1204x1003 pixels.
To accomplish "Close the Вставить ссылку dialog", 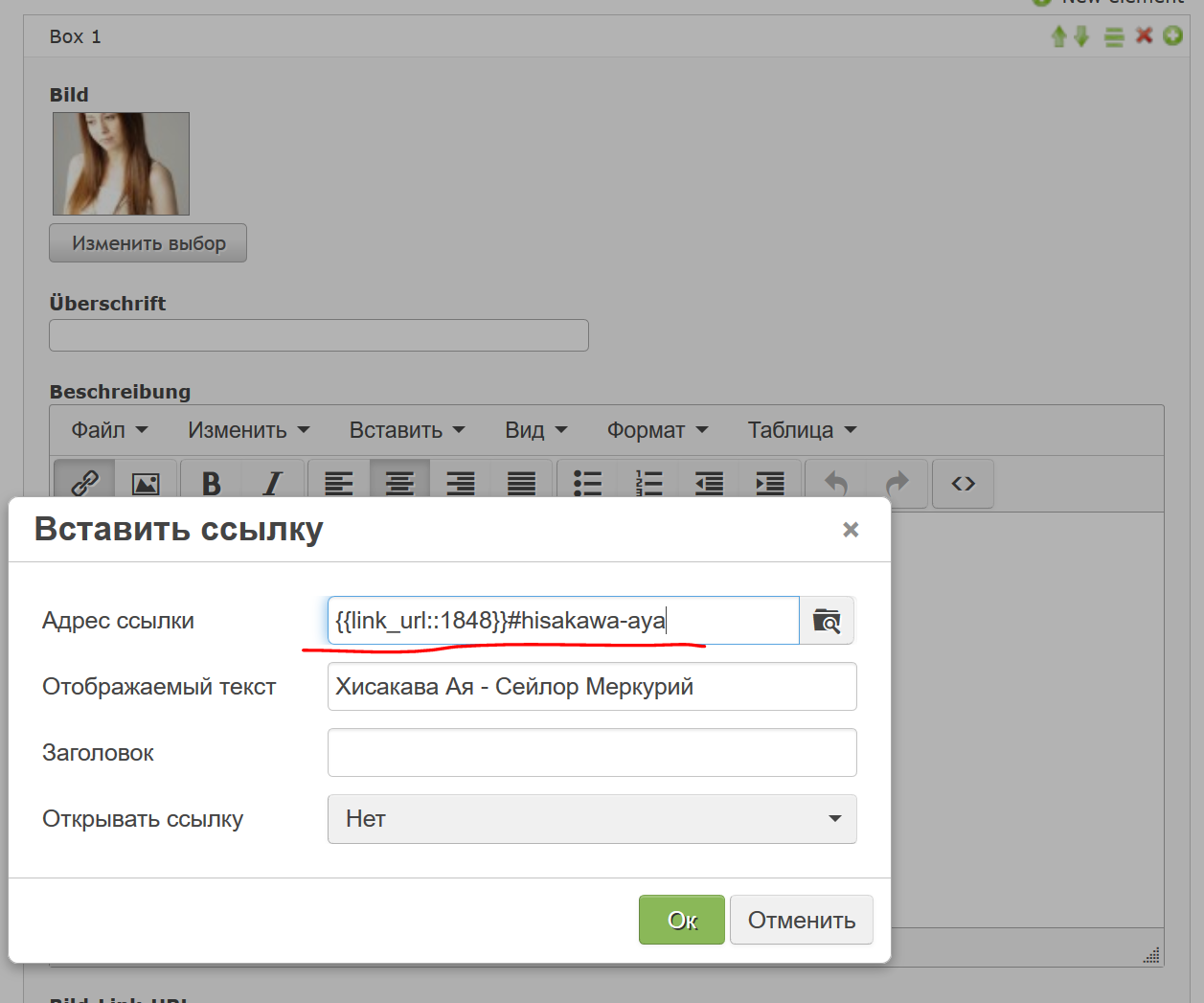I will 851,530.
